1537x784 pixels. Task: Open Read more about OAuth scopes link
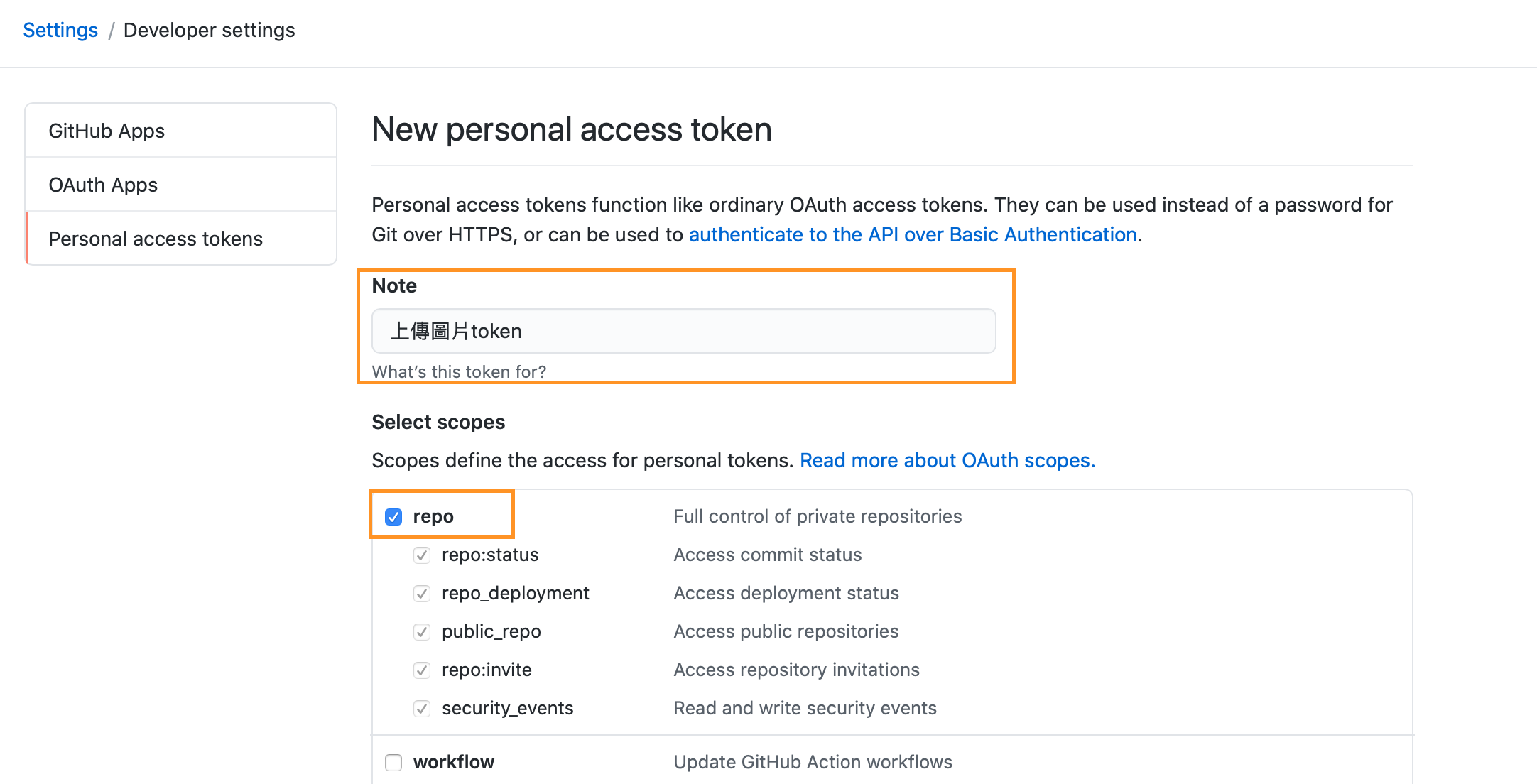pos(947,460)
